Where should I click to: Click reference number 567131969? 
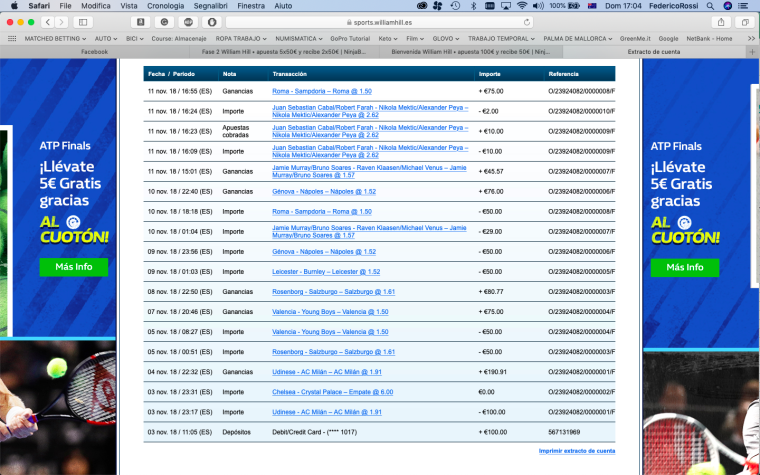(564, 432)
